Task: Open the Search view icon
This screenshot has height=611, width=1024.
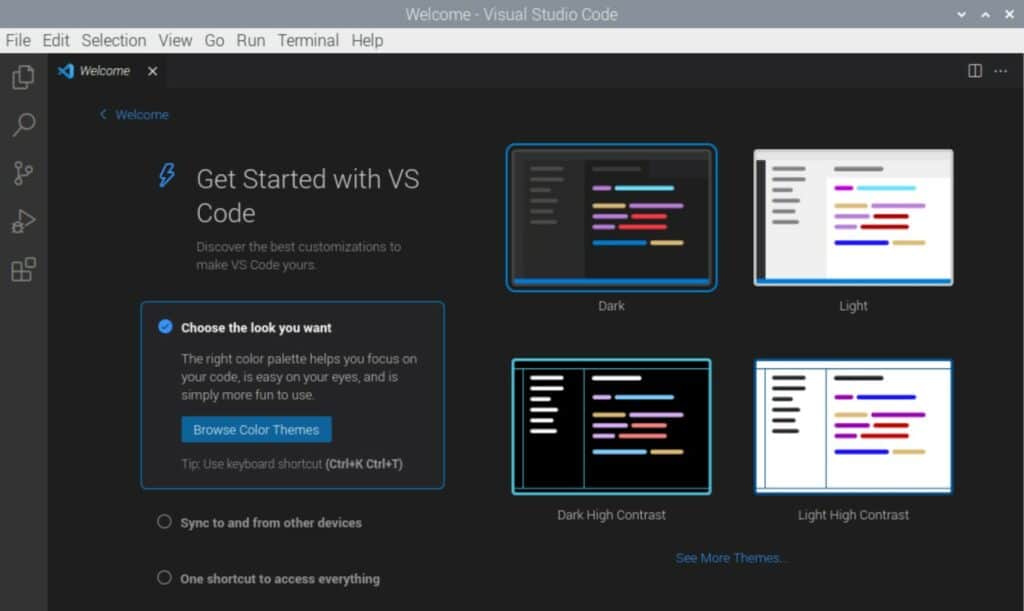Action: (24, 125)
